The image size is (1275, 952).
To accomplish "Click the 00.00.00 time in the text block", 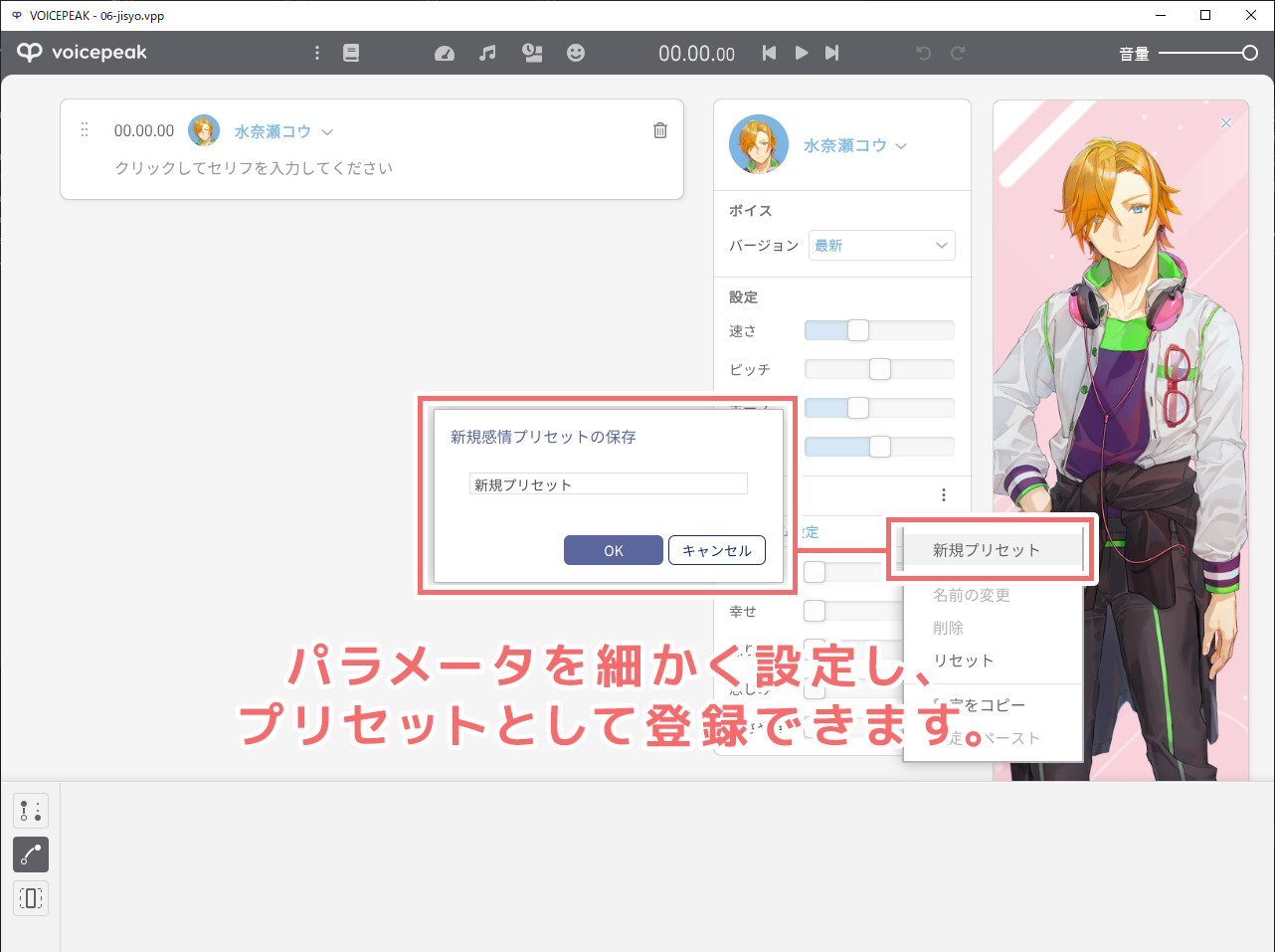I will tap(144, 130).
